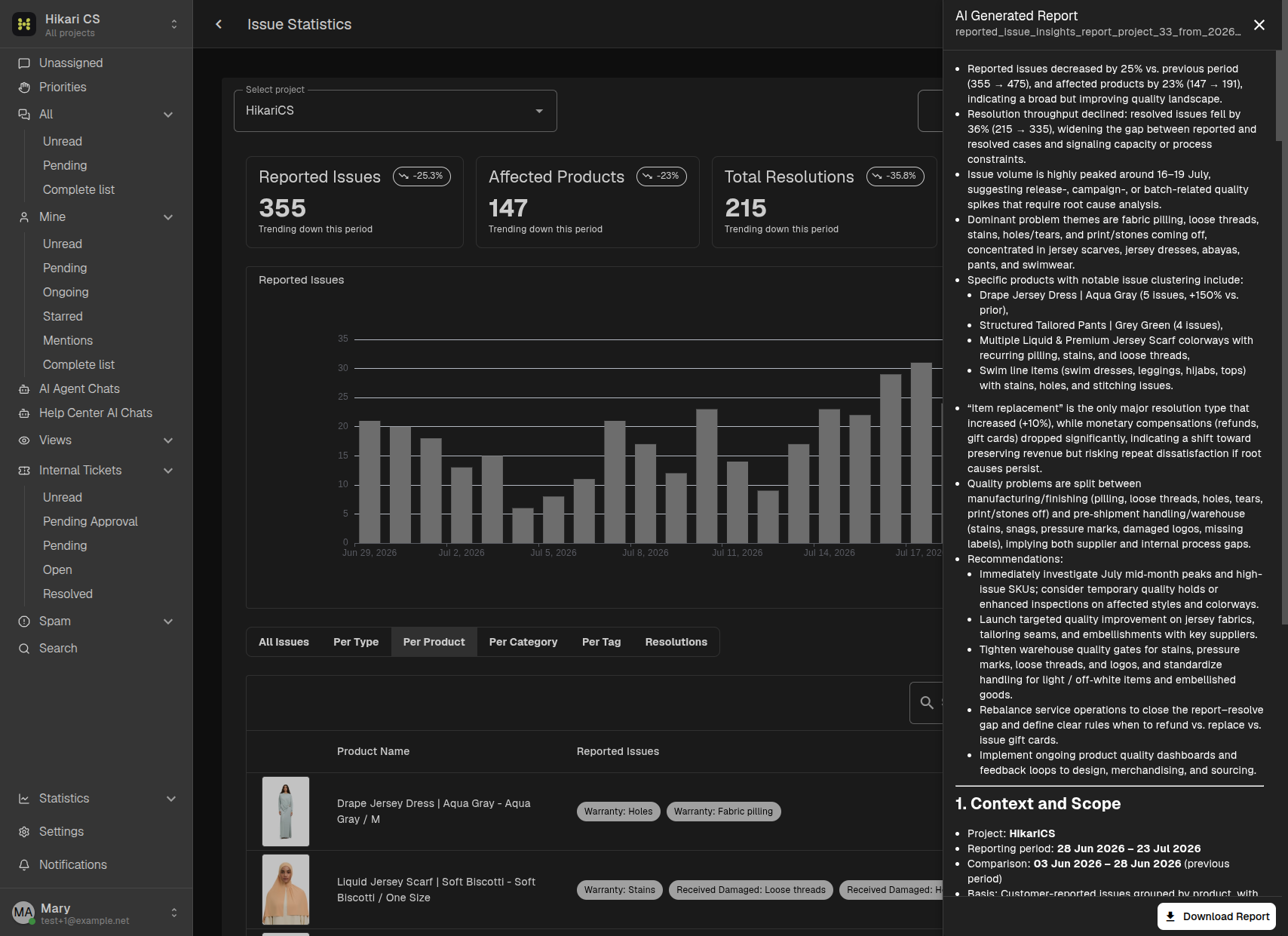Collapse the Mine section chevron
Screen dimensions: 1288x936
(x=168, y=217)
